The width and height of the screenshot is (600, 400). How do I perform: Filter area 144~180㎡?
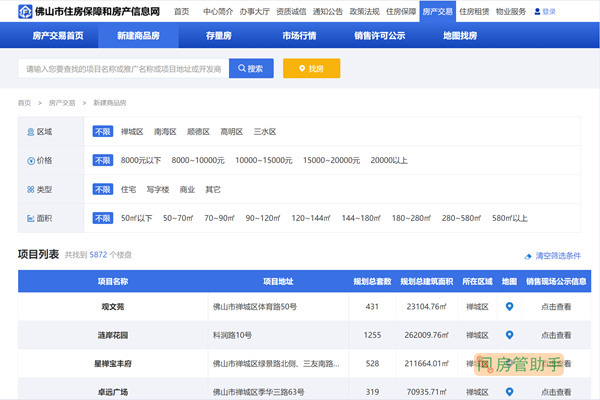(x=361, y=218)
